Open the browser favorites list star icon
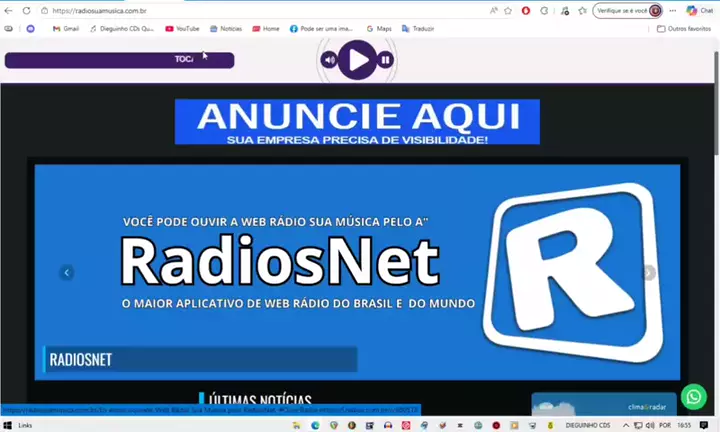The image size is (720, 432). 583,11
